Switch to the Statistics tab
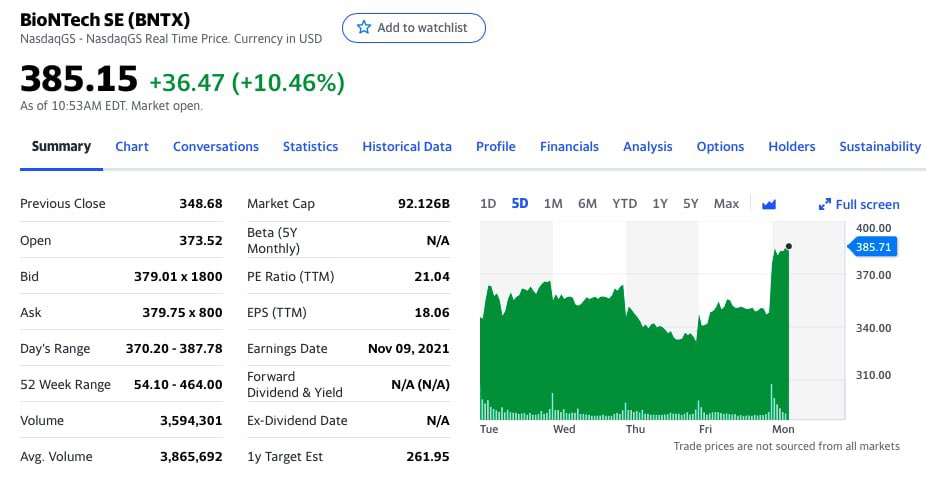Image resolution: width=926 pixels, height=495 pixels. click(x=310, y=146)
